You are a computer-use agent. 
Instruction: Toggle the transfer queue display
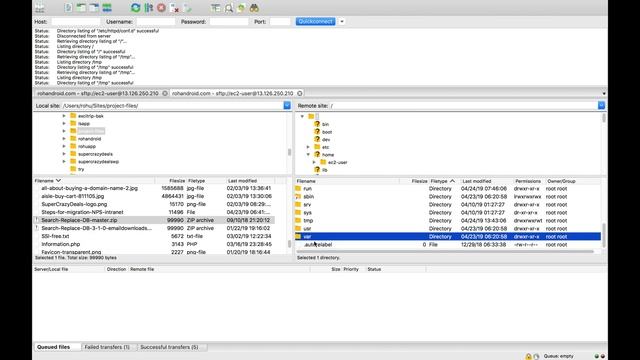[107, 8]
